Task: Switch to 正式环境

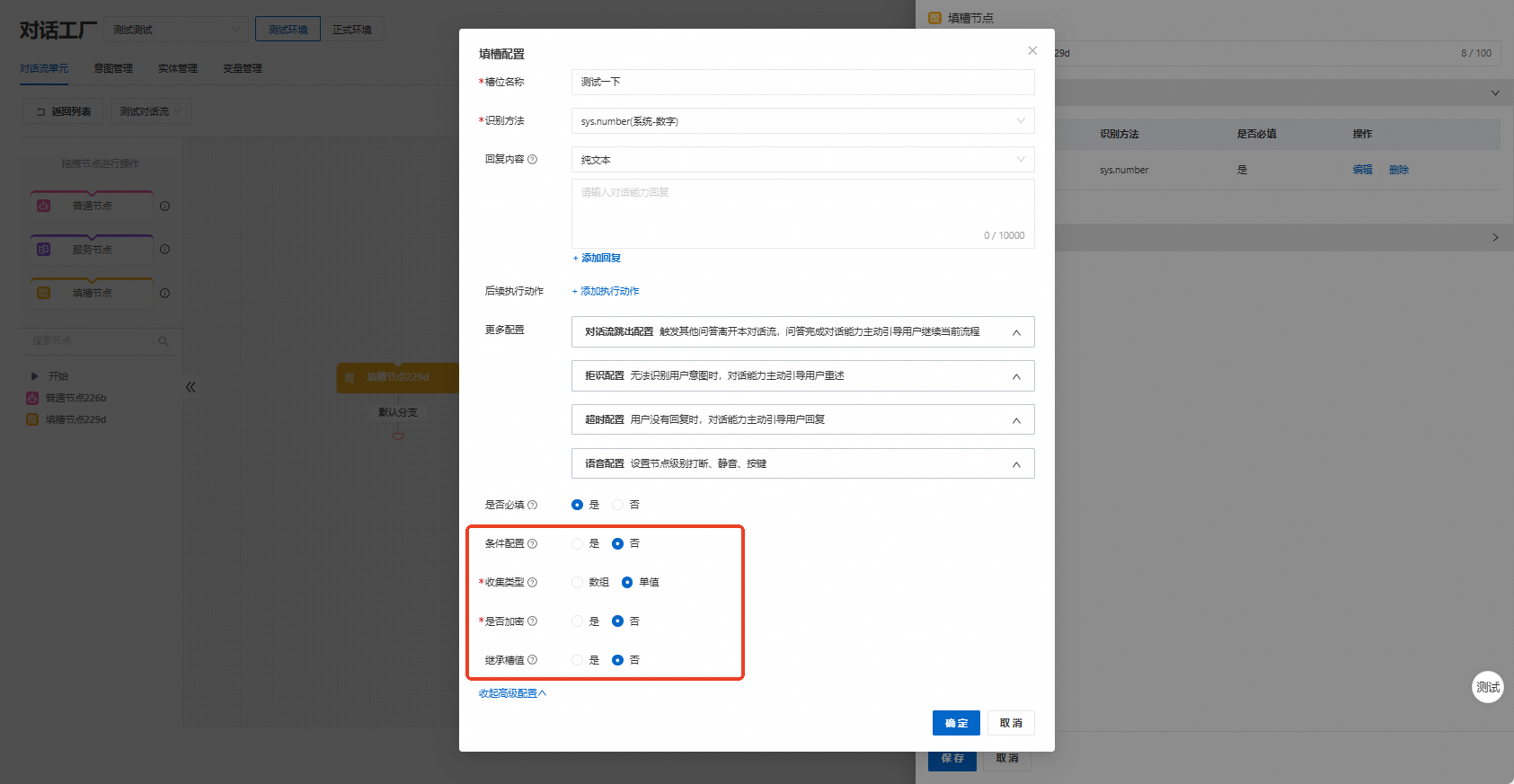Action: (x=352, y=30)
